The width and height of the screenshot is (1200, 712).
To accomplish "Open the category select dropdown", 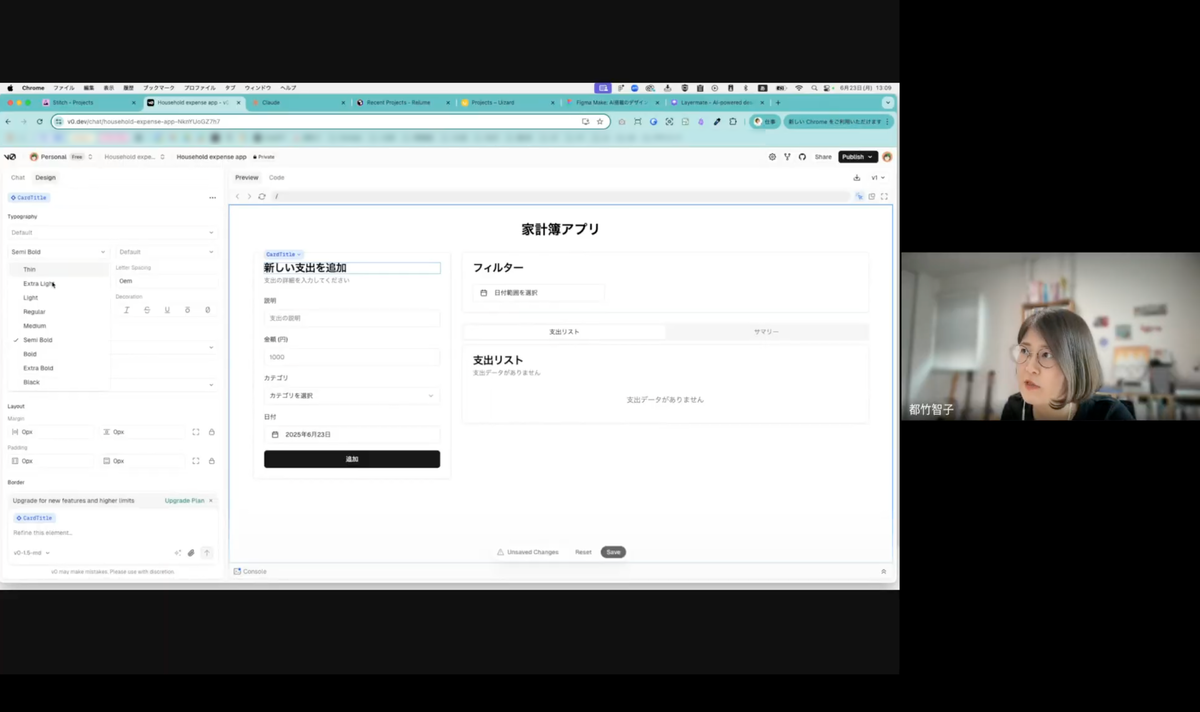I will click(x=352, y=396).
